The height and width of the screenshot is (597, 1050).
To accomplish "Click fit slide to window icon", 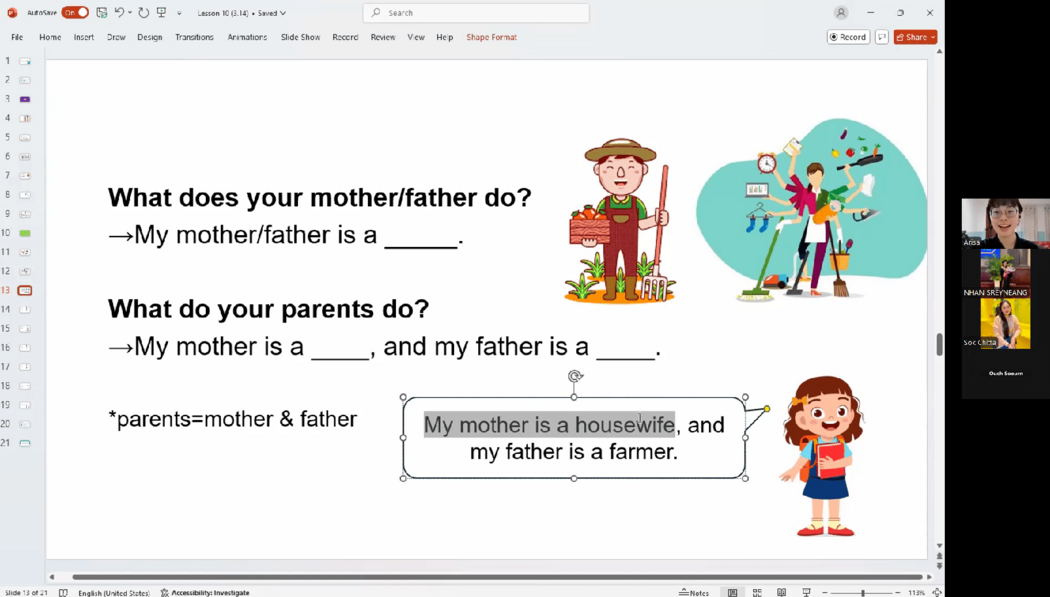I will pos(937,592).
